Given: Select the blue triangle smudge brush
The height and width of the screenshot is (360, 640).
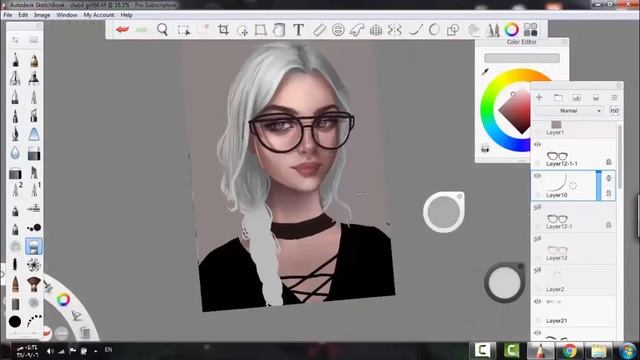Looking at the screenshot, I should [34, 134].
